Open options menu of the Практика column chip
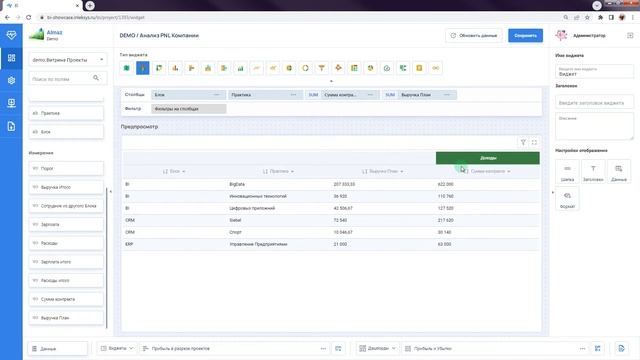The height and width of the screenshot is (360, 640). 293,95
